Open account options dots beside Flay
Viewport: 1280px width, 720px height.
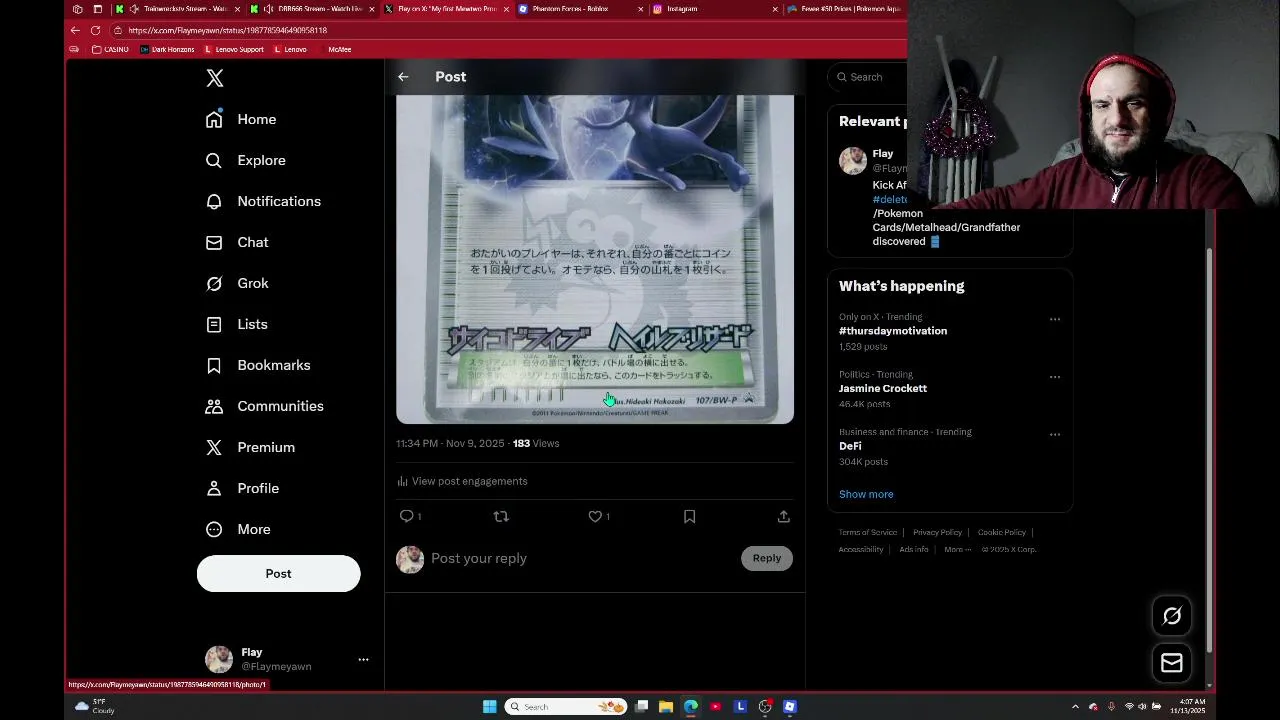click(x=363, y=659)
